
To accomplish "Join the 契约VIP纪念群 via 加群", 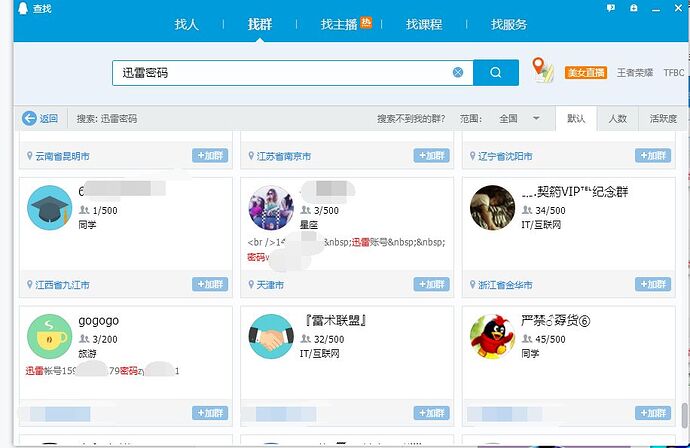I will click(x=653, y=284).
